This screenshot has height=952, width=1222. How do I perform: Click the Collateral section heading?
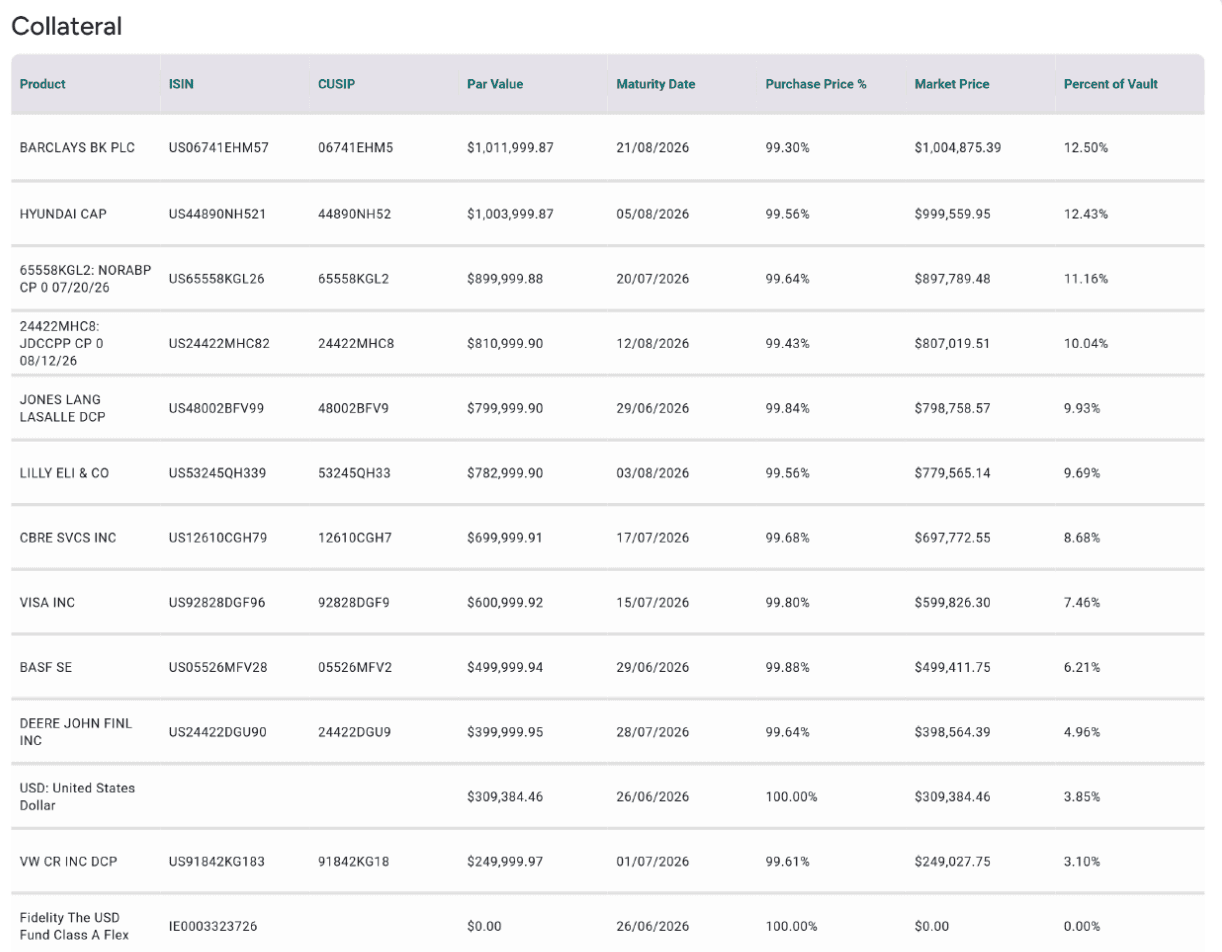pos(67,27)
